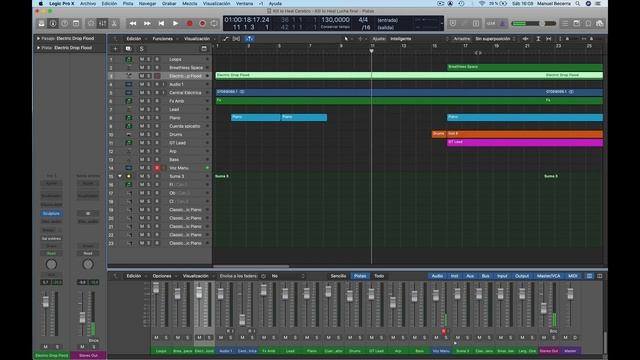Open the Loop Browser icon

(x=588, y=24)
